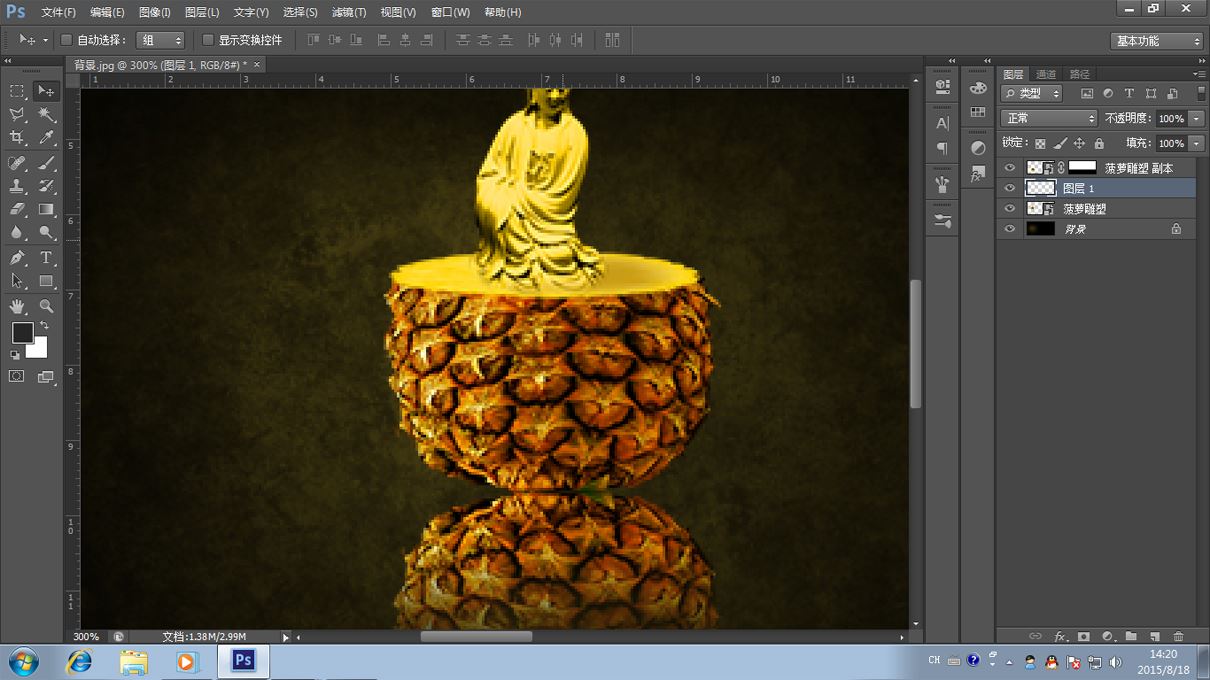Select the Crop tool
1210x680 pixels.
pos(17,138)
